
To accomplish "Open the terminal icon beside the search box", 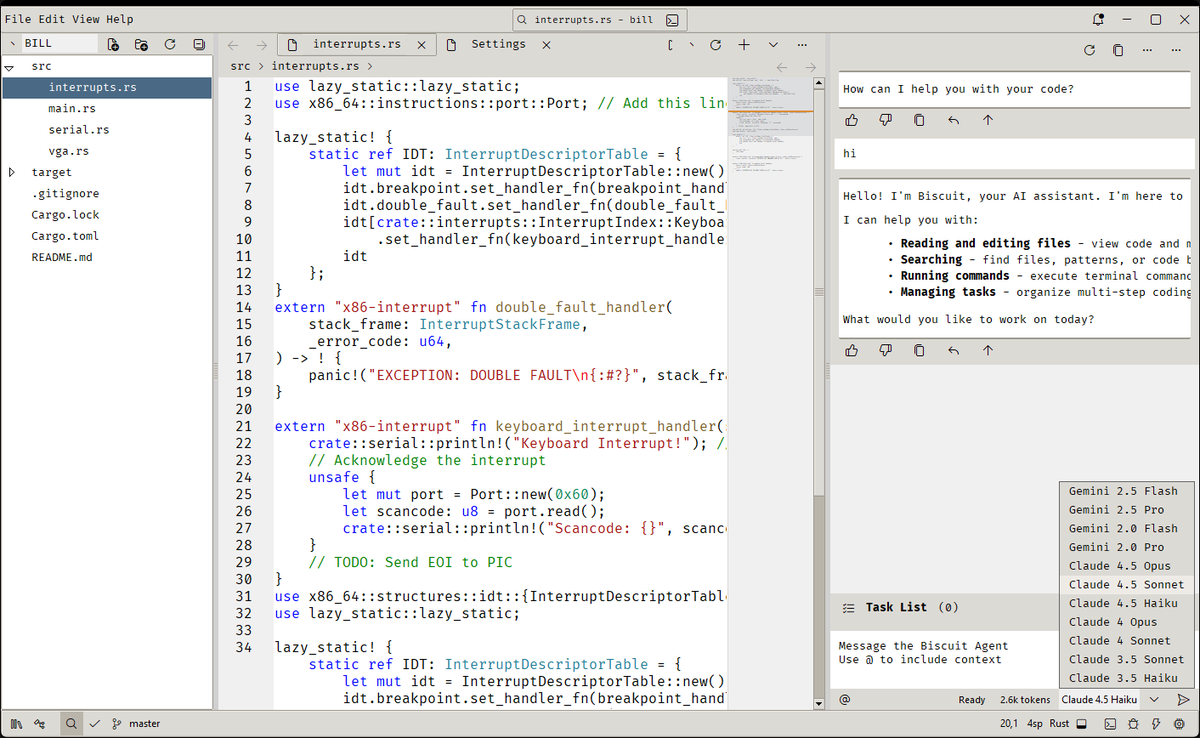I will pyautogui.click(x=674, y=19).
